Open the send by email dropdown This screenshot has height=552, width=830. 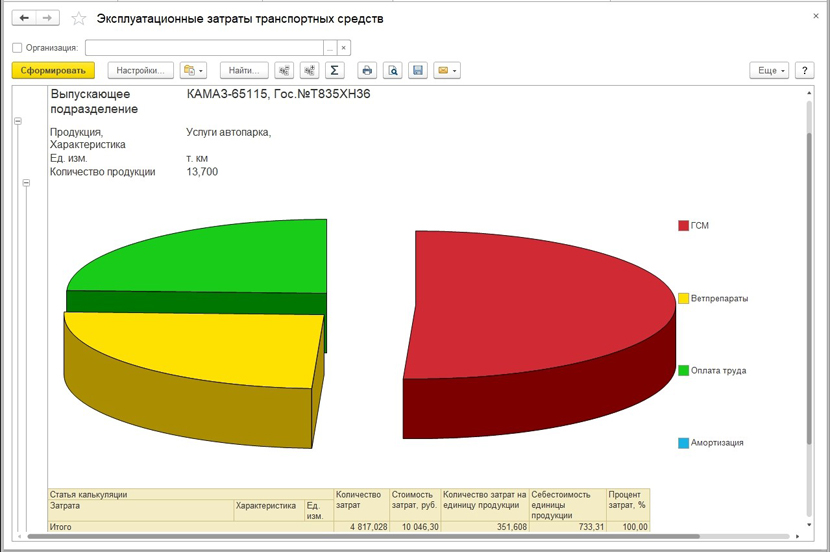447,70
